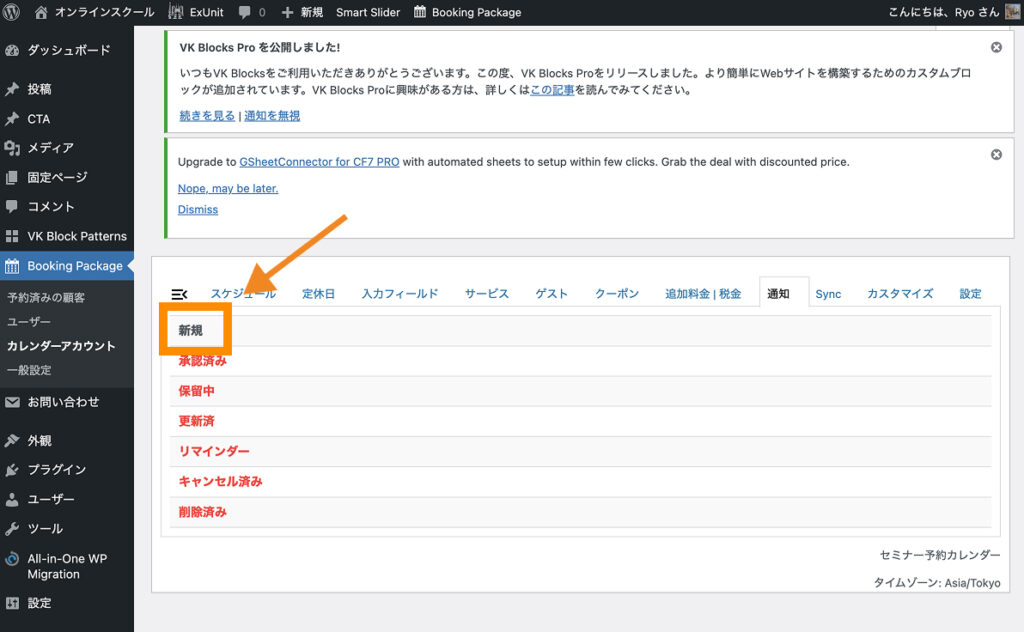Dismiss the VK Blocks Pro notice
The height and width of the screenshot is (632, 1024).
click(996, 47)
